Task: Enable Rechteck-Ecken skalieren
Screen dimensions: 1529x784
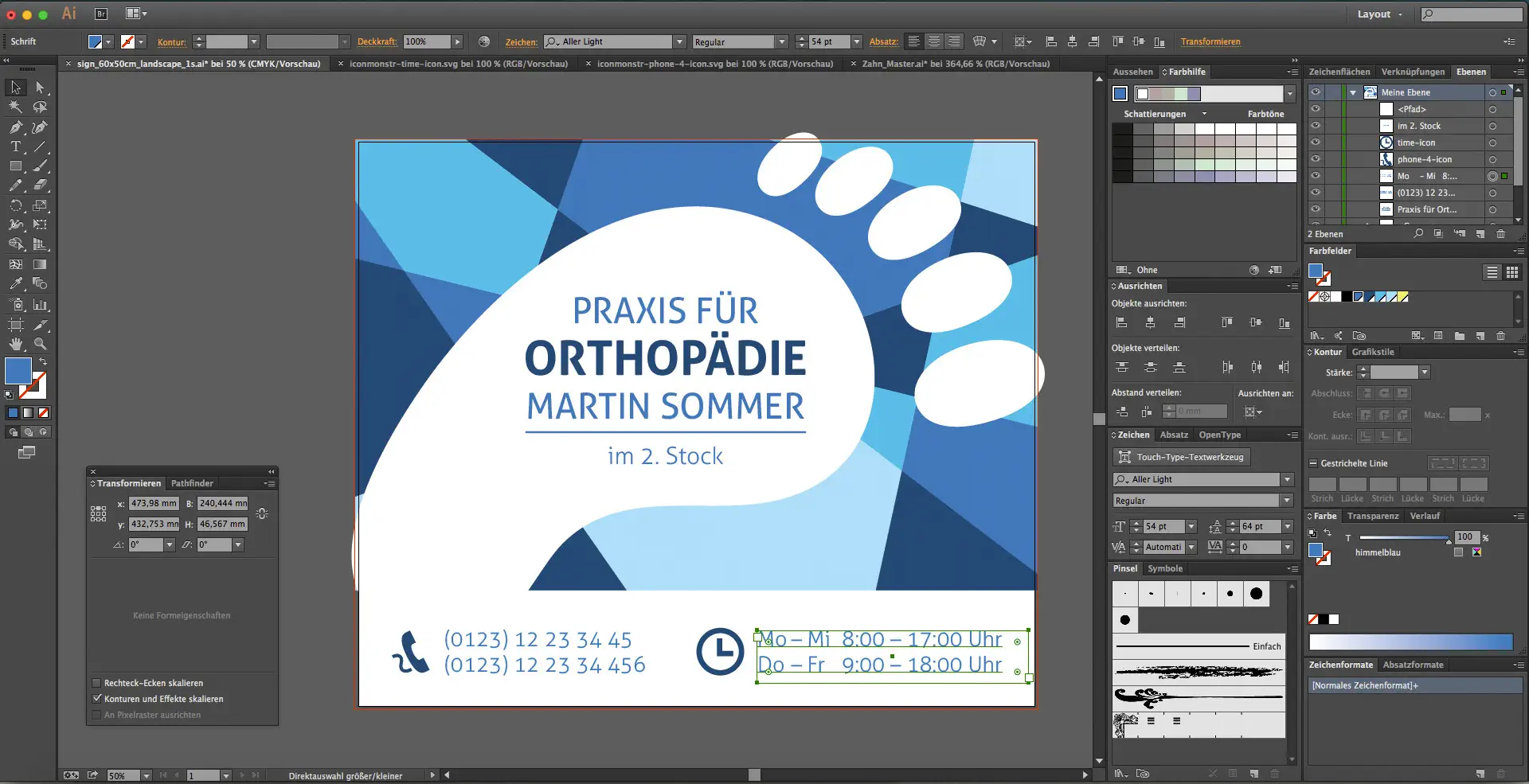Action: click(x=96, y=683)
